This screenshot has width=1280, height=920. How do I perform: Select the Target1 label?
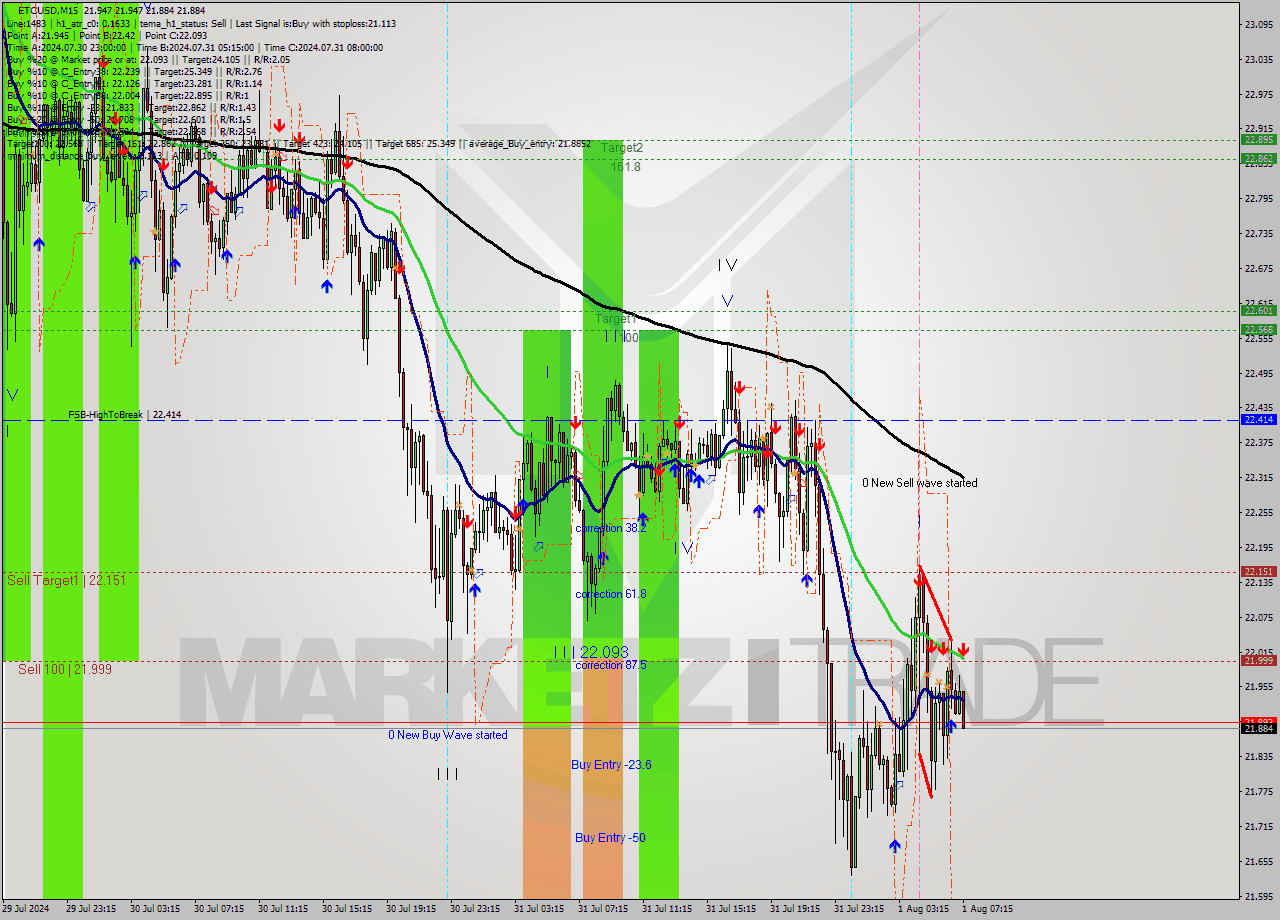coord(616,318)
